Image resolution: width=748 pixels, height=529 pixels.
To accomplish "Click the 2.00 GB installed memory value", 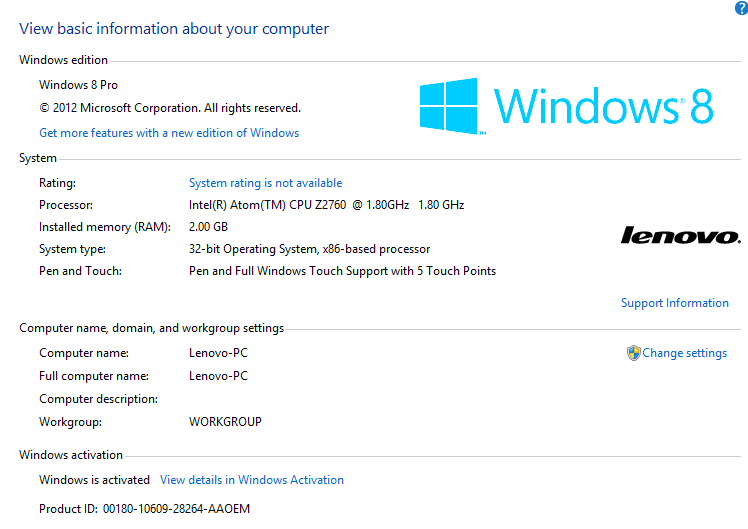I will click(208, 227).
